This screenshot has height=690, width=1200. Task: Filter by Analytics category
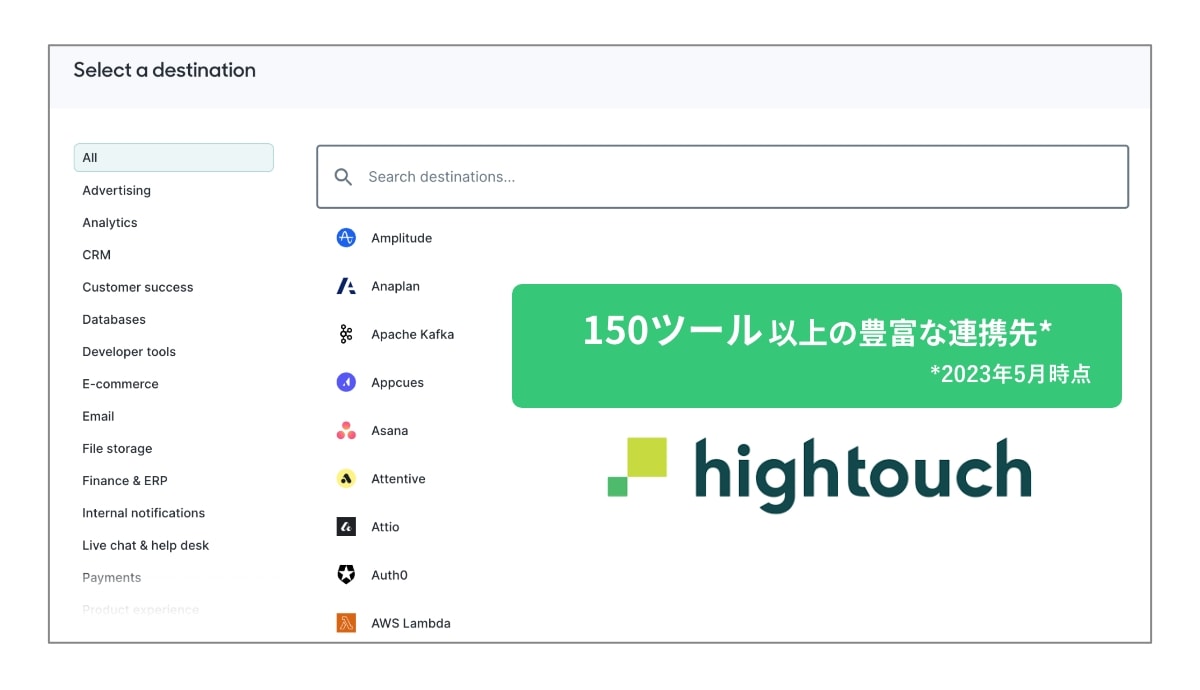[110, 223]
